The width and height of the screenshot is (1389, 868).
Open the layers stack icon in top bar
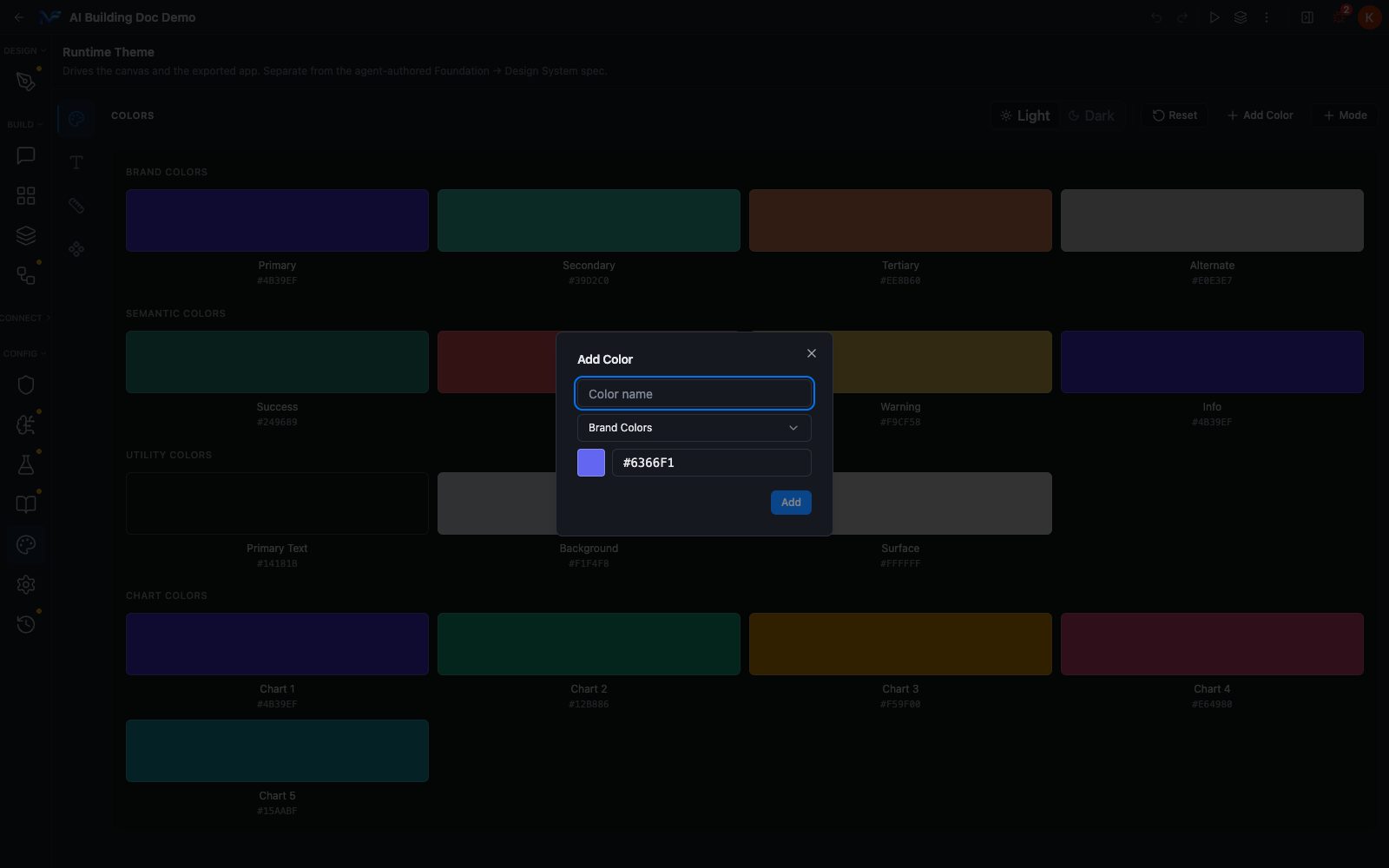(1241, 17)
